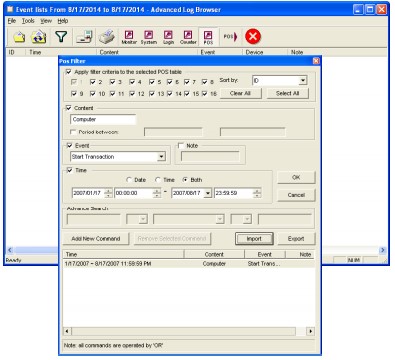Click the start date spinner arrows

[108, 193]
